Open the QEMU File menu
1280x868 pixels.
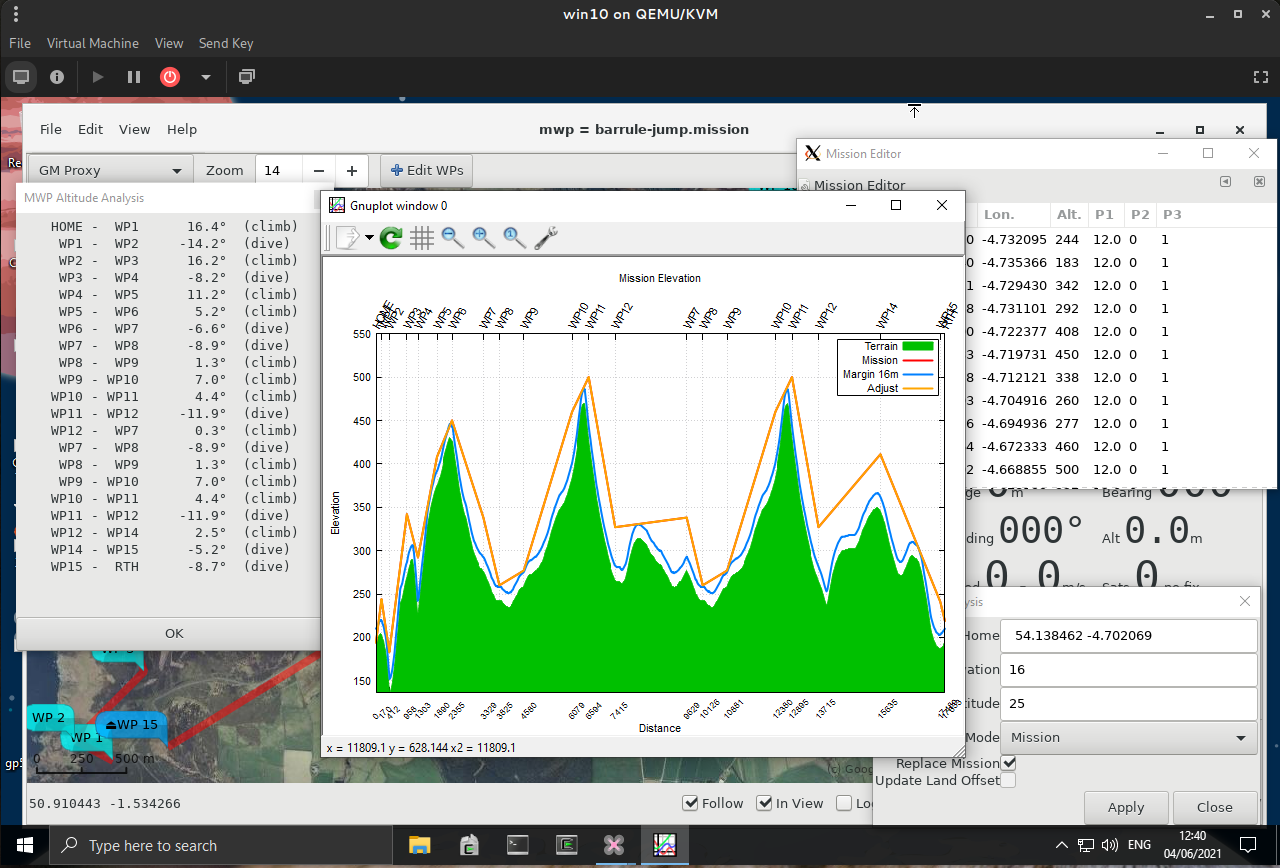pyautogui.click(x=20, y=43)
